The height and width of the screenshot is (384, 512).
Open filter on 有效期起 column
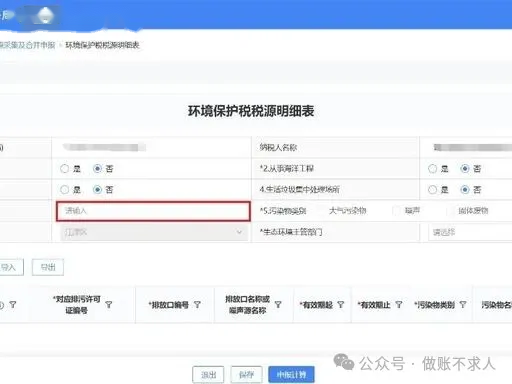(341, 305)
